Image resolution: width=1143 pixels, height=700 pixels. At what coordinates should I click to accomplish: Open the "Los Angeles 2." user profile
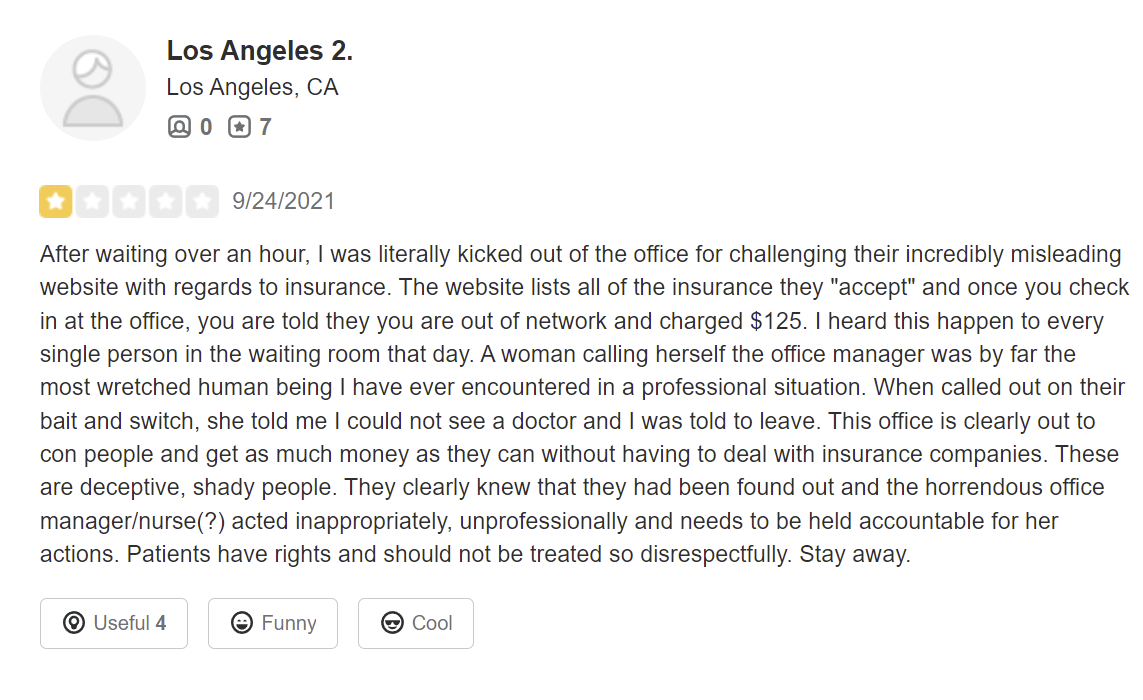pyautogui.click(x=259, y=50)
